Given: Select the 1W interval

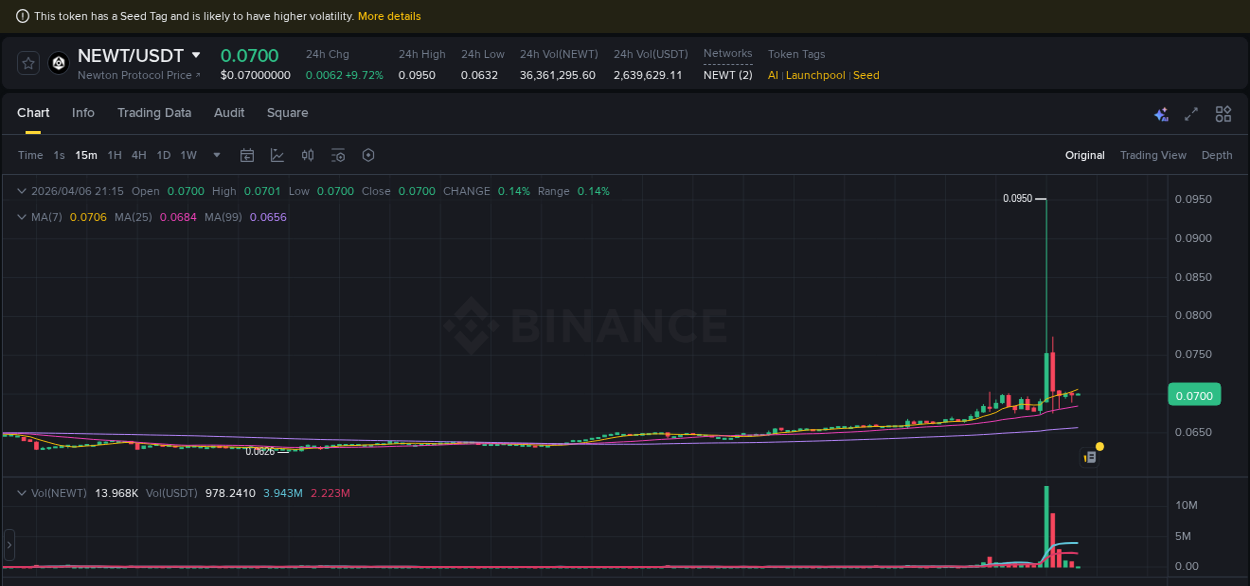Looking at the screenshot, I should tap(188, 155).
